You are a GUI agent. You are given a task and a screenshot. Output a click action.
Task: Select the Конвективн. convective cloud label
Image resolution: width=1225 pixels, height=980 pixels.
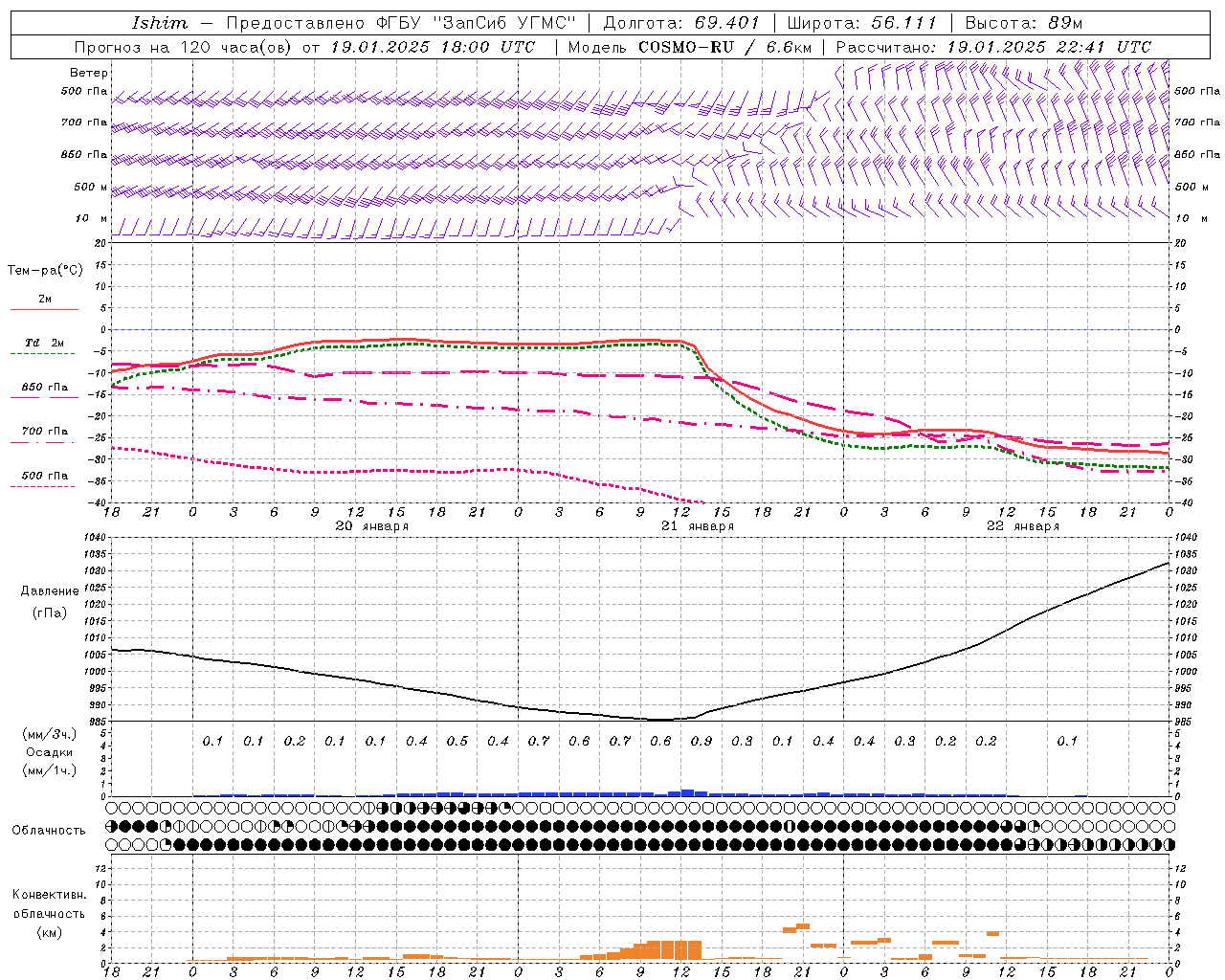pos(49,895)
